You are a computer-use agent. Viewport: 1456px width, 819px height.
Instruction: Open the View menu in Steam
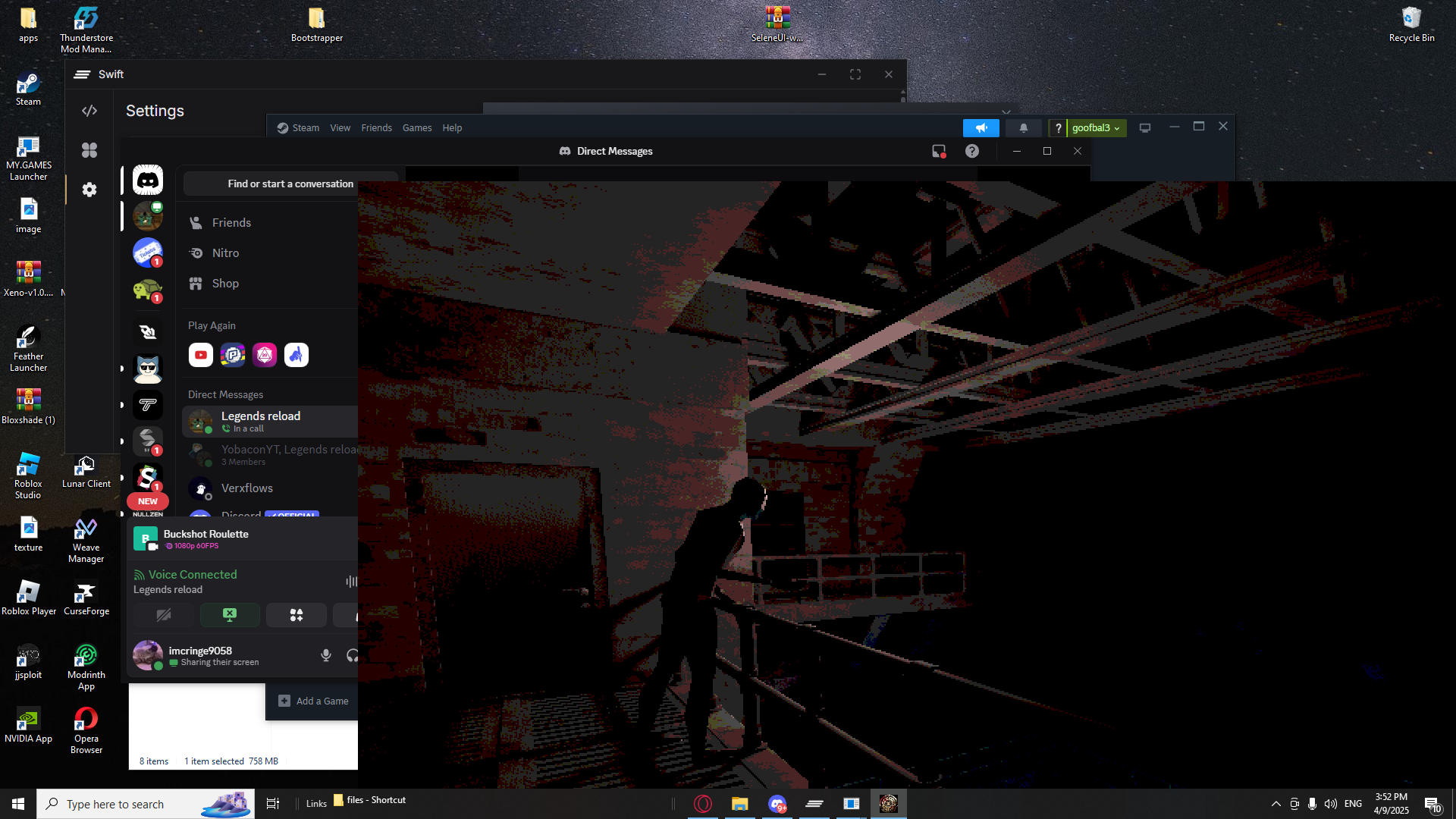(x=340, y=128)
